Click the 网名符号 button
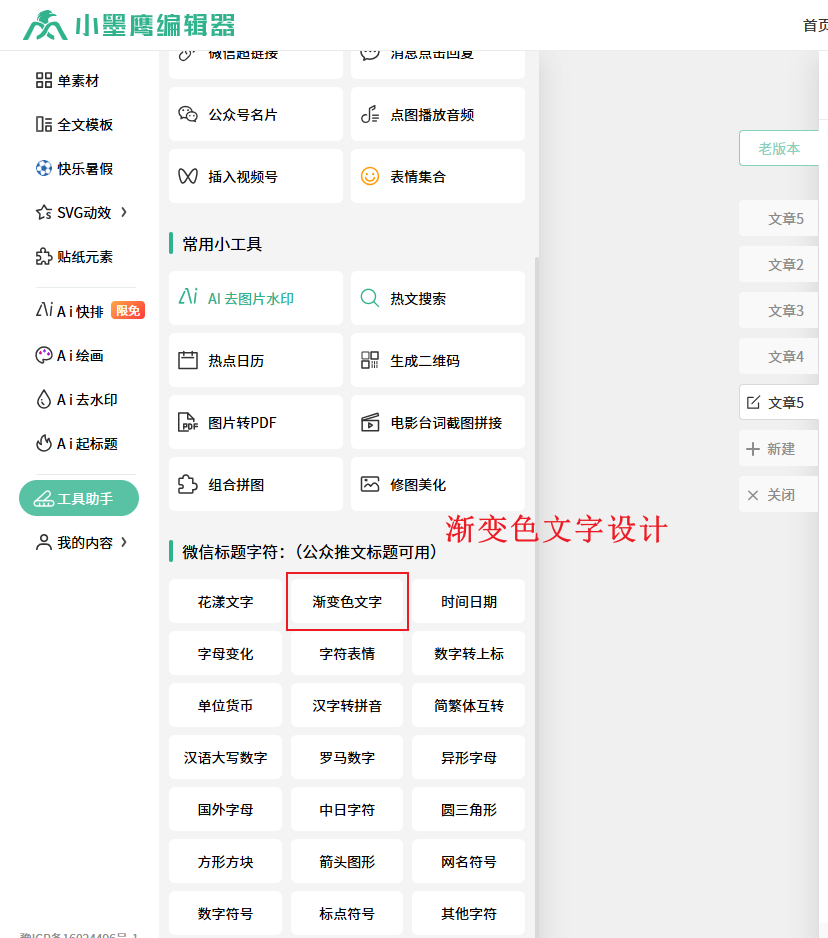The image size is (828, 938). [x=468, y=861]
